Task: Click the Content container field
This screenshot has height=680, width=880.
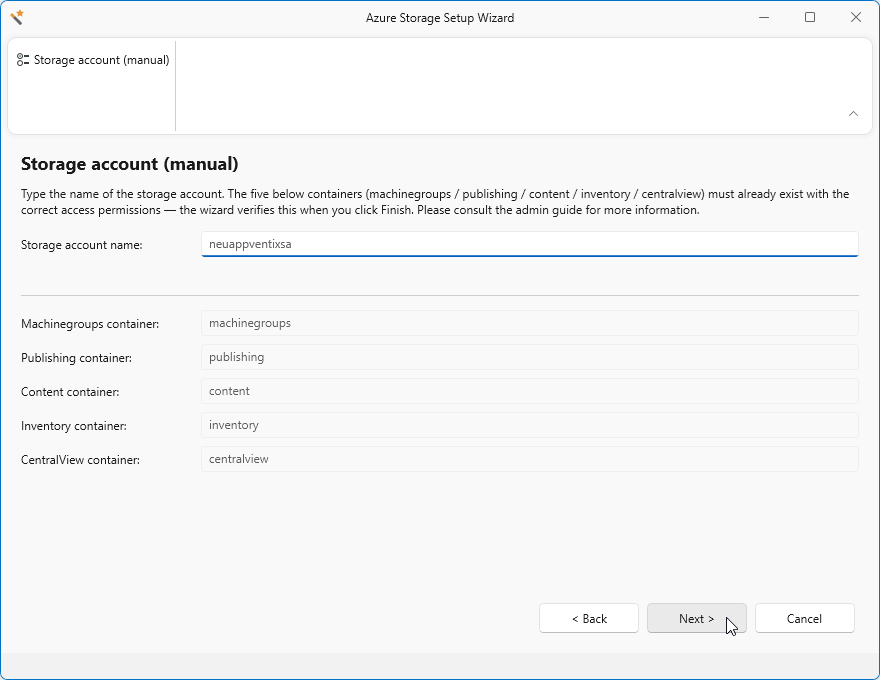Action: tap(529, 391)
